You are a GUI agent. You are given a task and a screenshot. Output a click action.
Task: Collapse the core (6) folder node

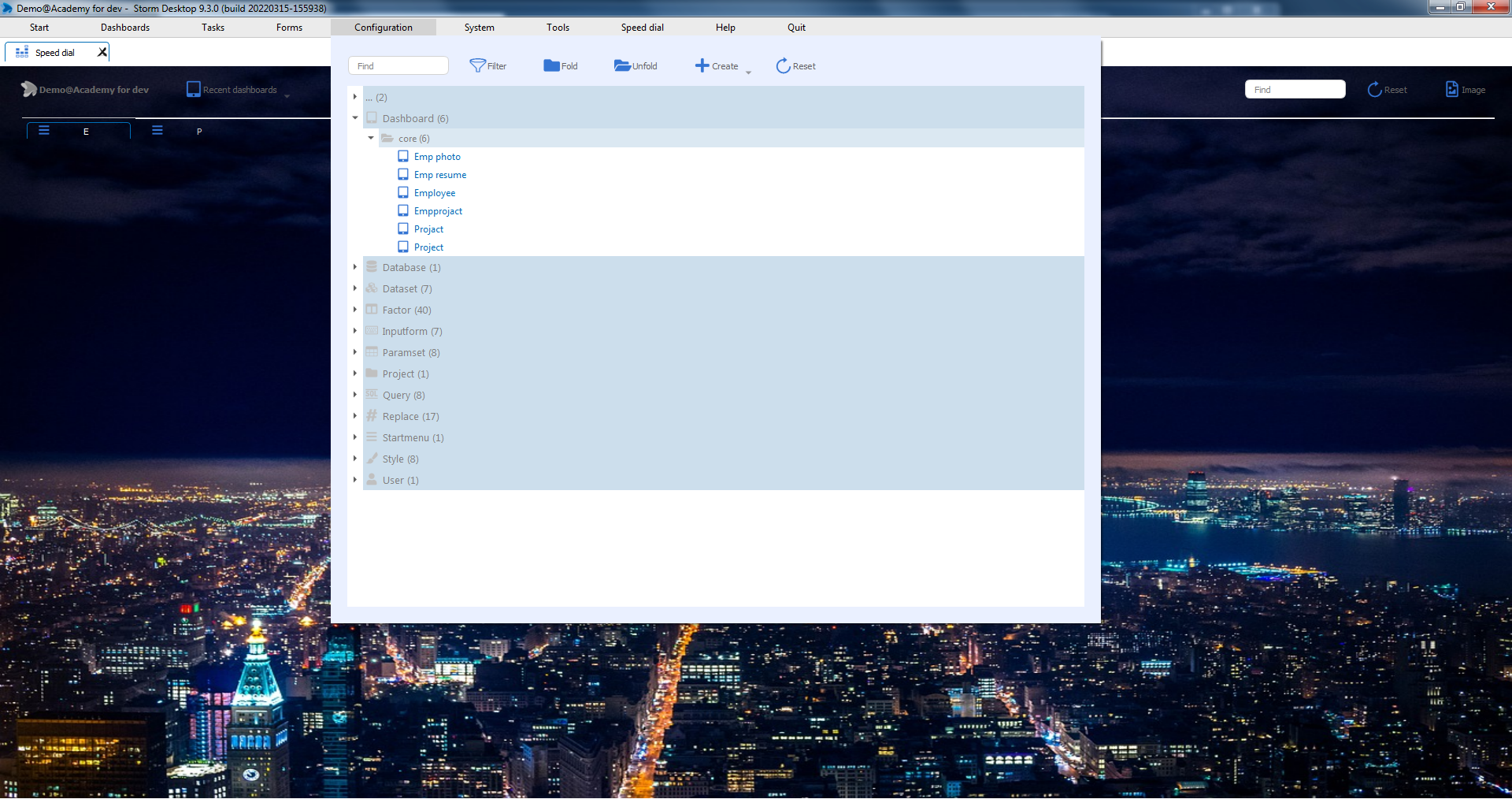(x=371, y=138)
